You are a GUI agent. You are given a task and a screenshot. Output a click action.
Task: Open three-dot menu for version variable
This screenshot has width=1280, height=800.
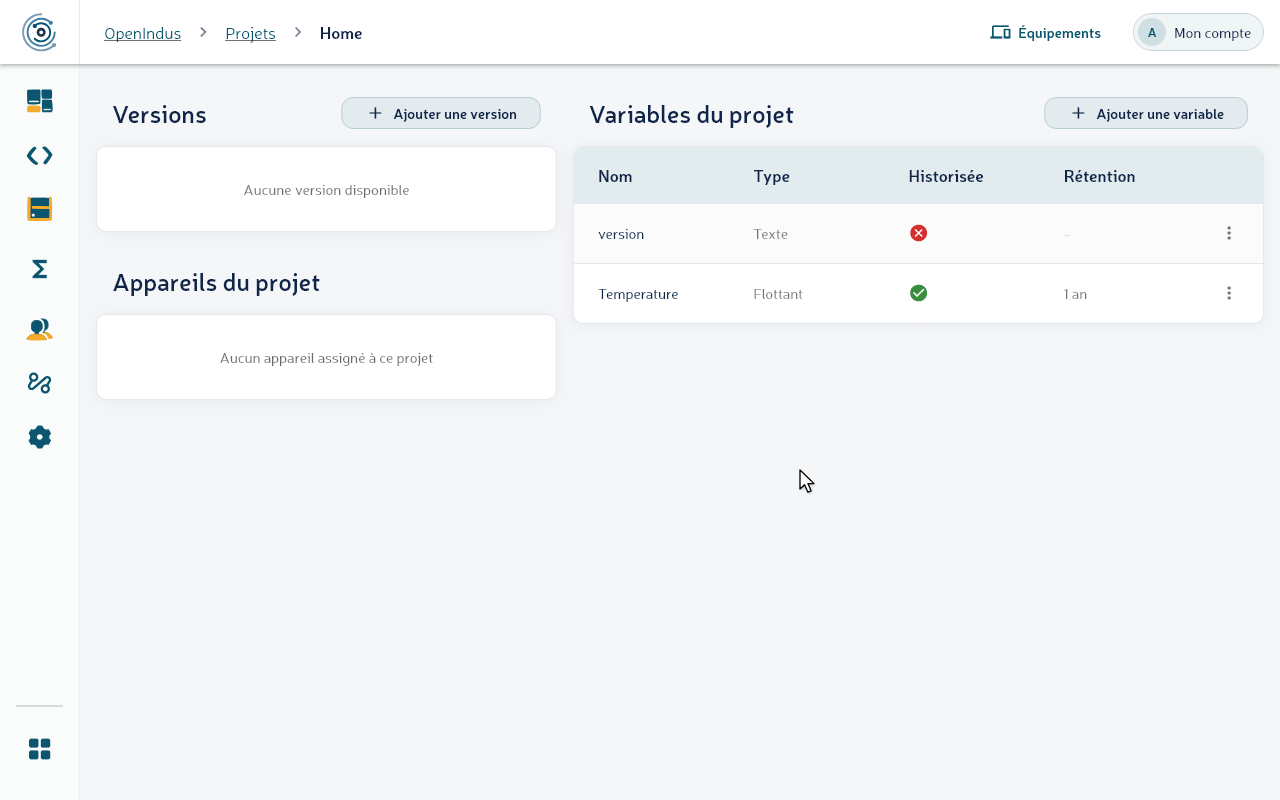(1229, 233)
